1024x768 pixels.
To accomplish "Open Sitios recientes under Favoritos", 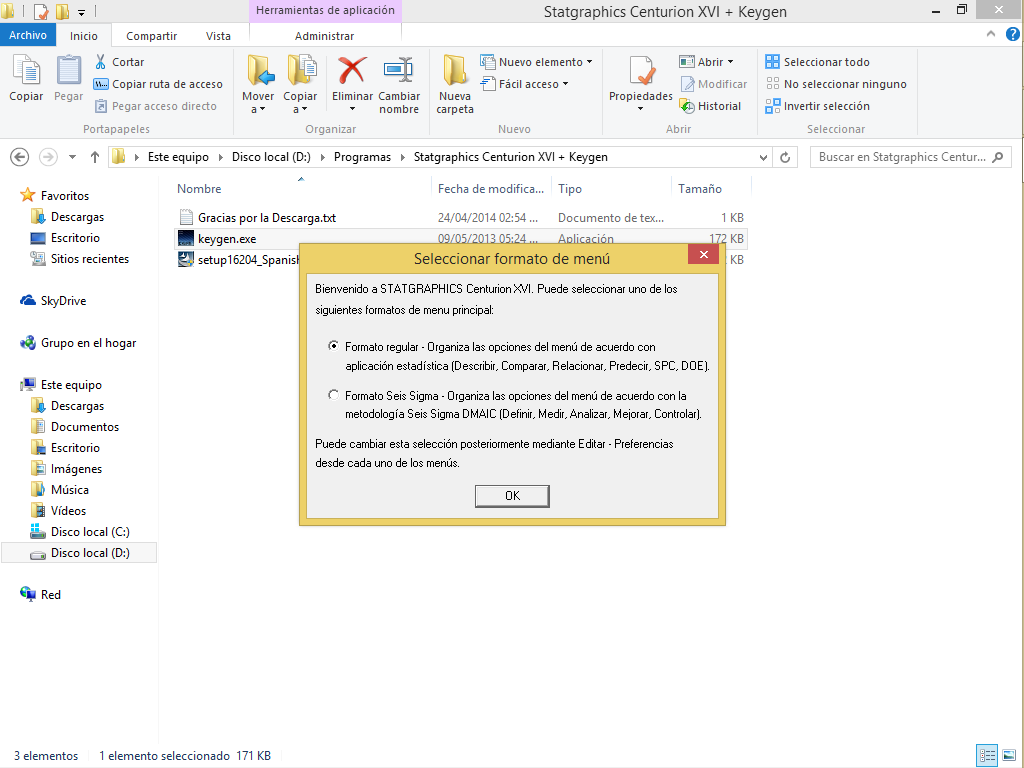I will (x=89, y=259).
